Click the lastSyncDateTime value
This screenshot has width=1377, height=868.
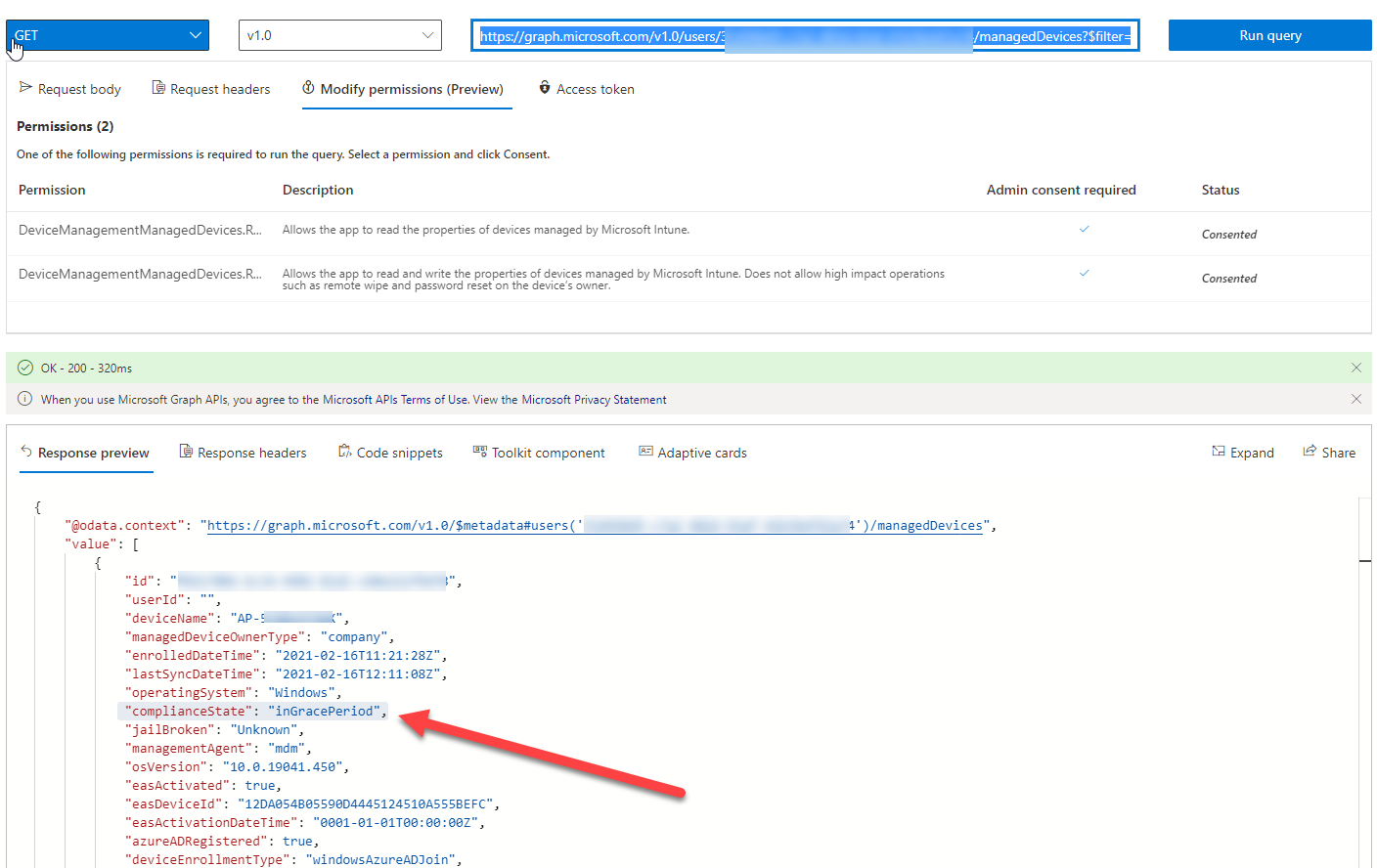point(358,674)
